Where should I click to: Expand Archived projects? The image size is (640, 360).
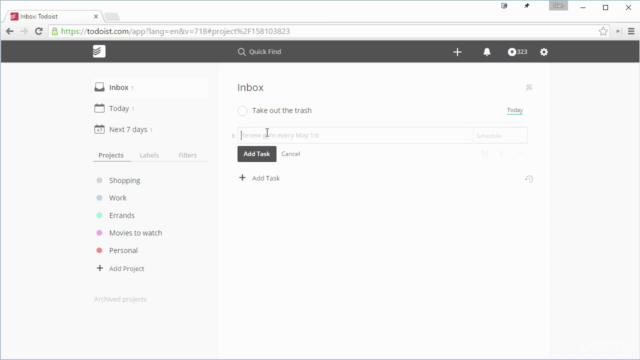point(120,299)
